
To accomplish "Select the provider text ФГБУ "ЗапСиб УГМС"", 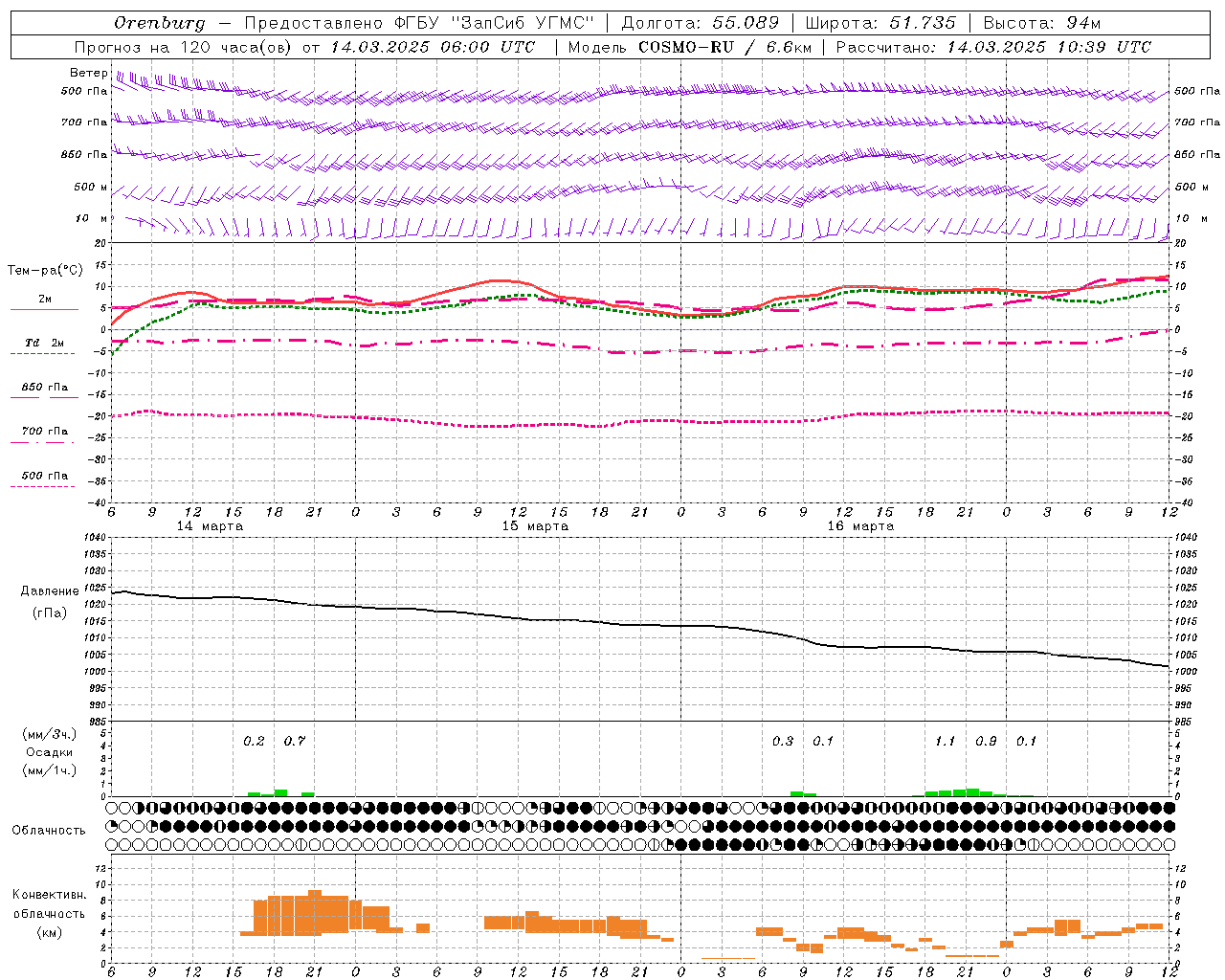I will [x=494, y=23].
